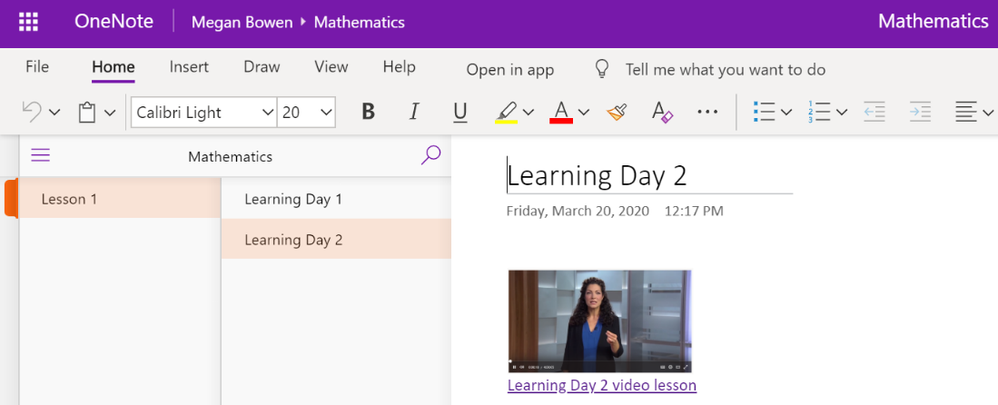Switch to the Insert tab
Viewport: 998px width, 405px height.
pyautogui.click(x=189, y=67)
